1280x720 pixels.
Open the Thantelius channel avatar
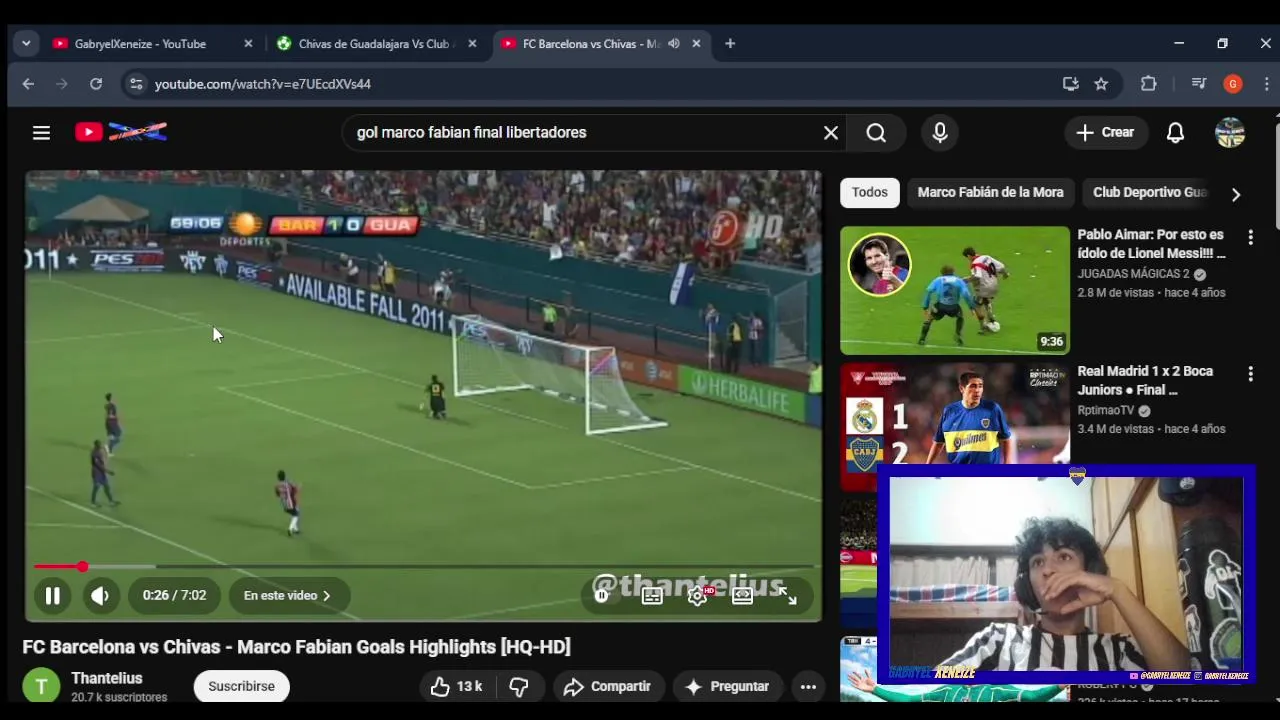[x=41, y=686]
